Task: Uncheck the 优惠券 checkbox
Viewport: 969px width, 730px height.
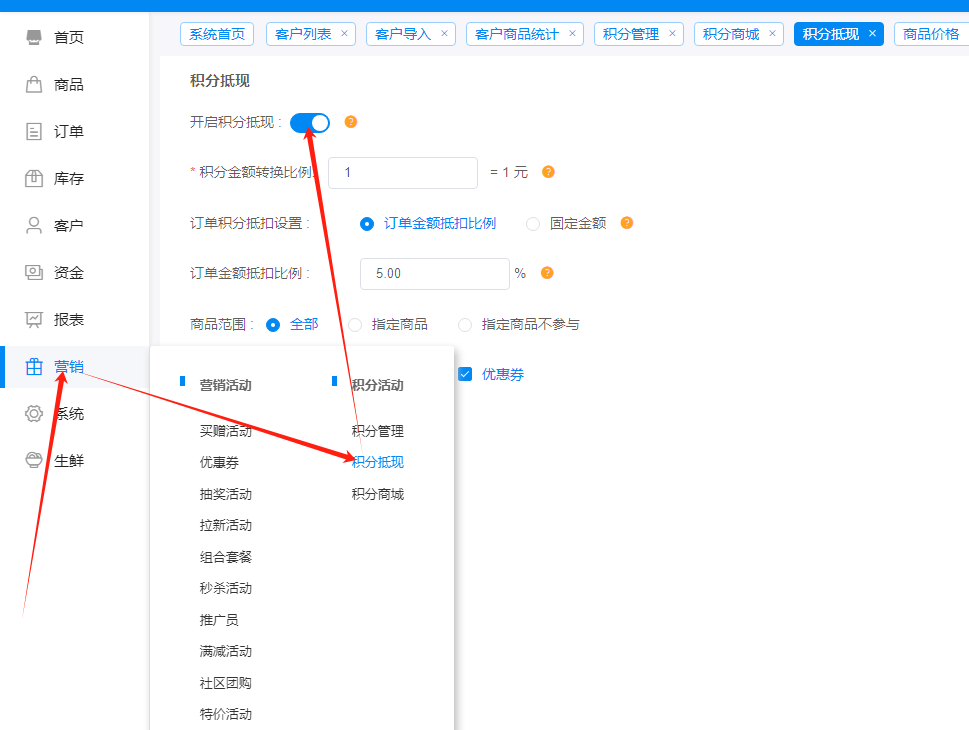Action: tap(465, 375)
